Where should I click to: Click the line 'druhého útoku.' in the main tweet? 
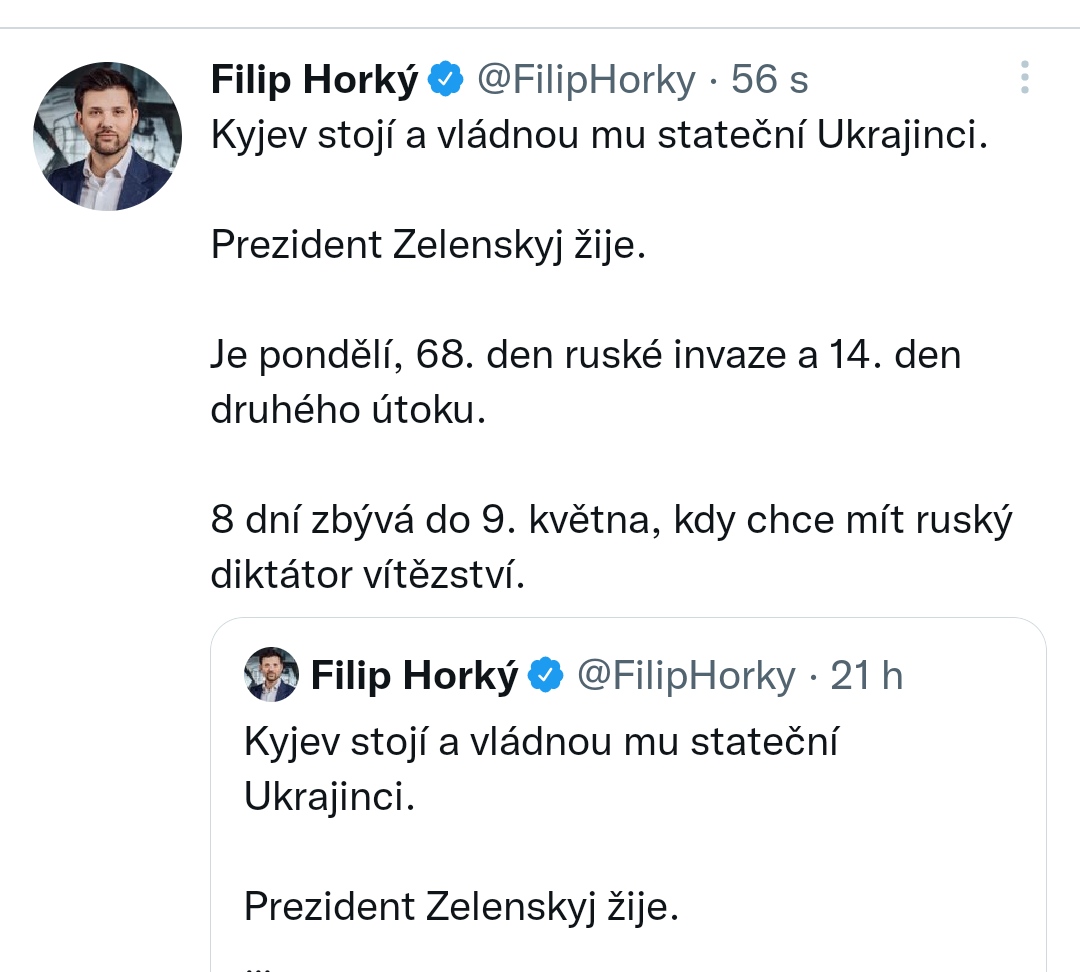tap(348, 410)
